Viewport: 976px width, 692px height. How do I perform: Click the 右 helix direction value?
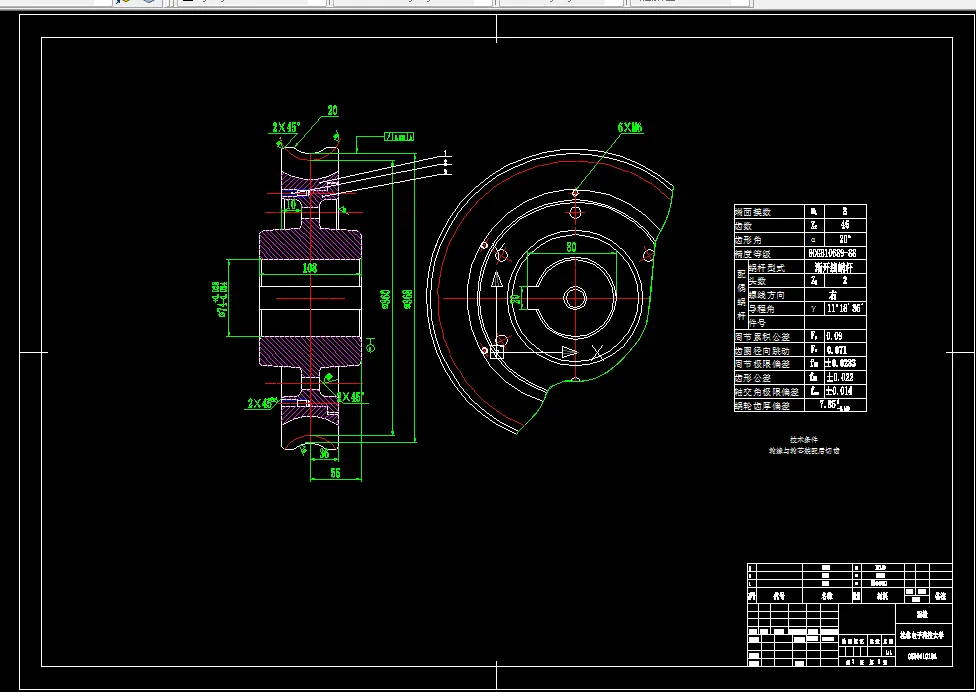point(833,295)
